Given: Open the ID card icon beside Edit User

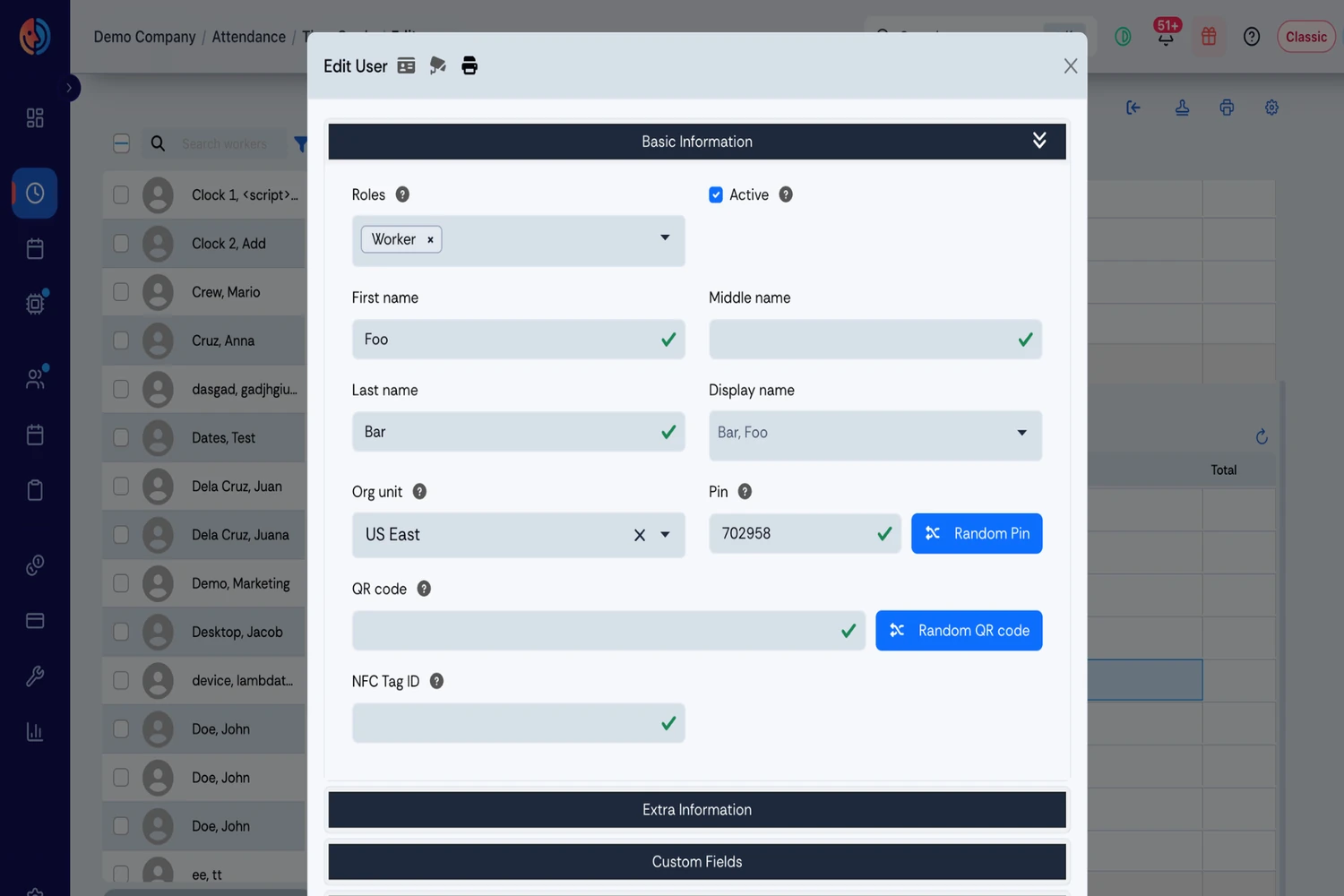Looking at the screenshot, I should [x=406, y=65].
